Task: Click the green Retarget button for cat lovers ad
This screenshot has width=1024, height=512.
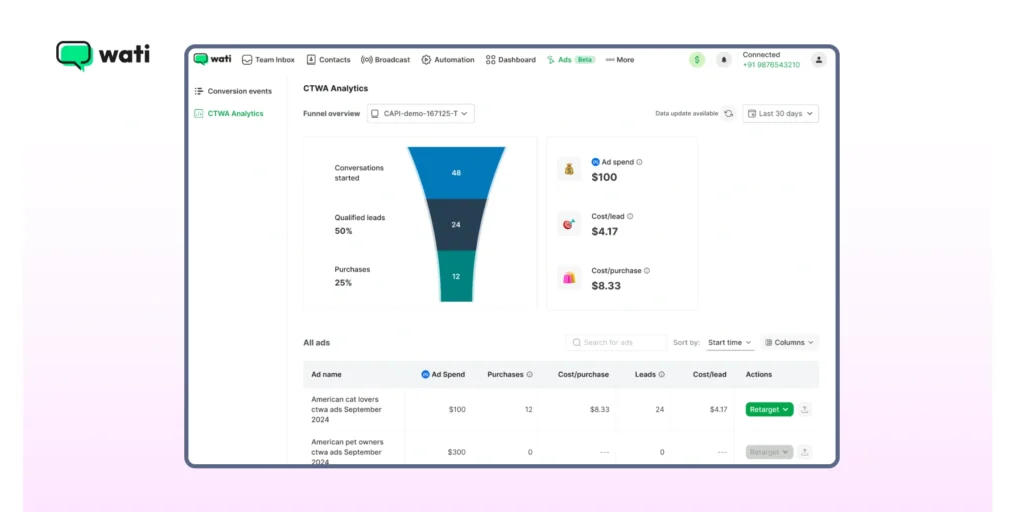Action: (x=769, y=409)
